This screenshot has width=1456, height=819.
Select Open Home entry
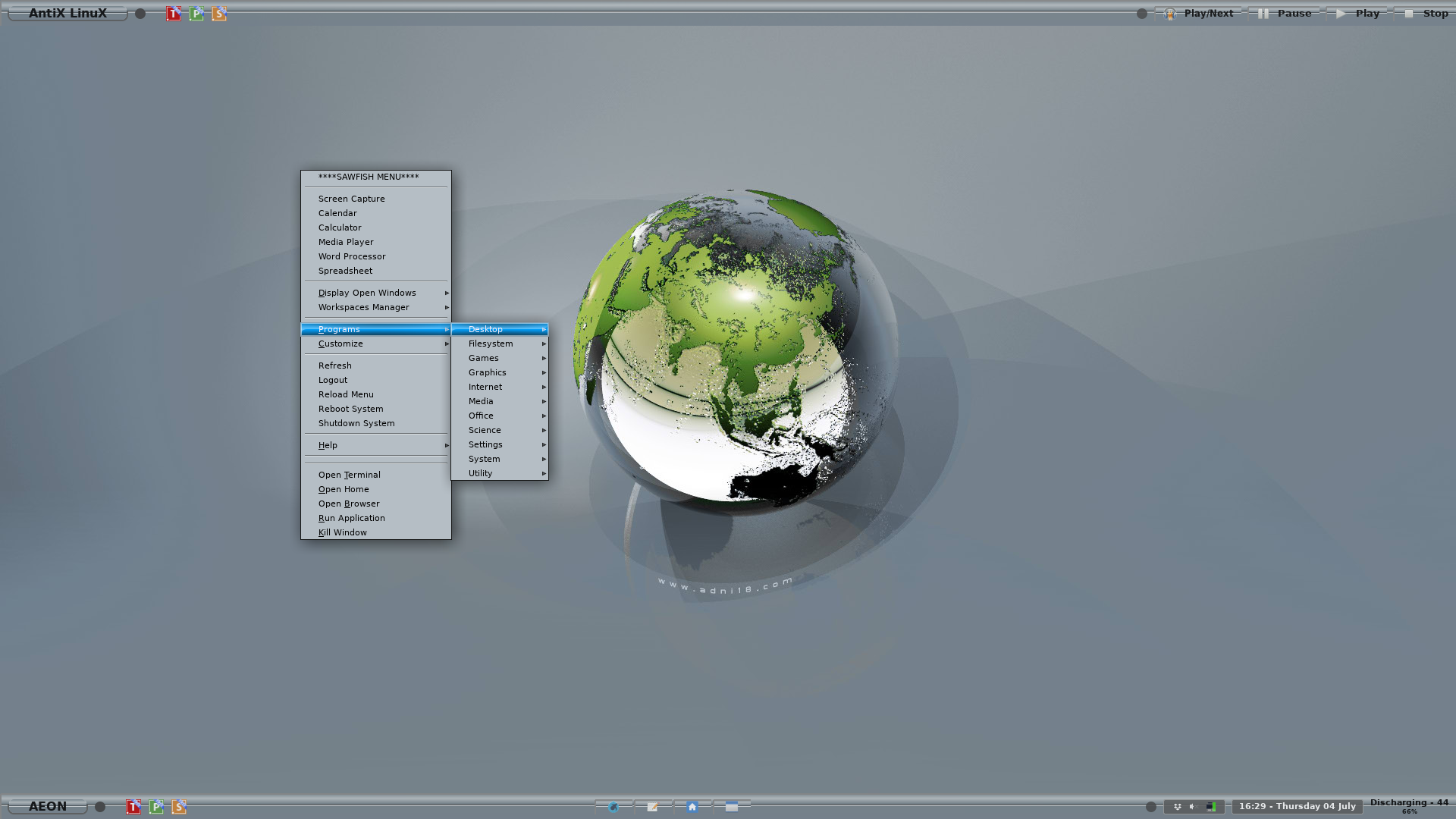point(376,489)
